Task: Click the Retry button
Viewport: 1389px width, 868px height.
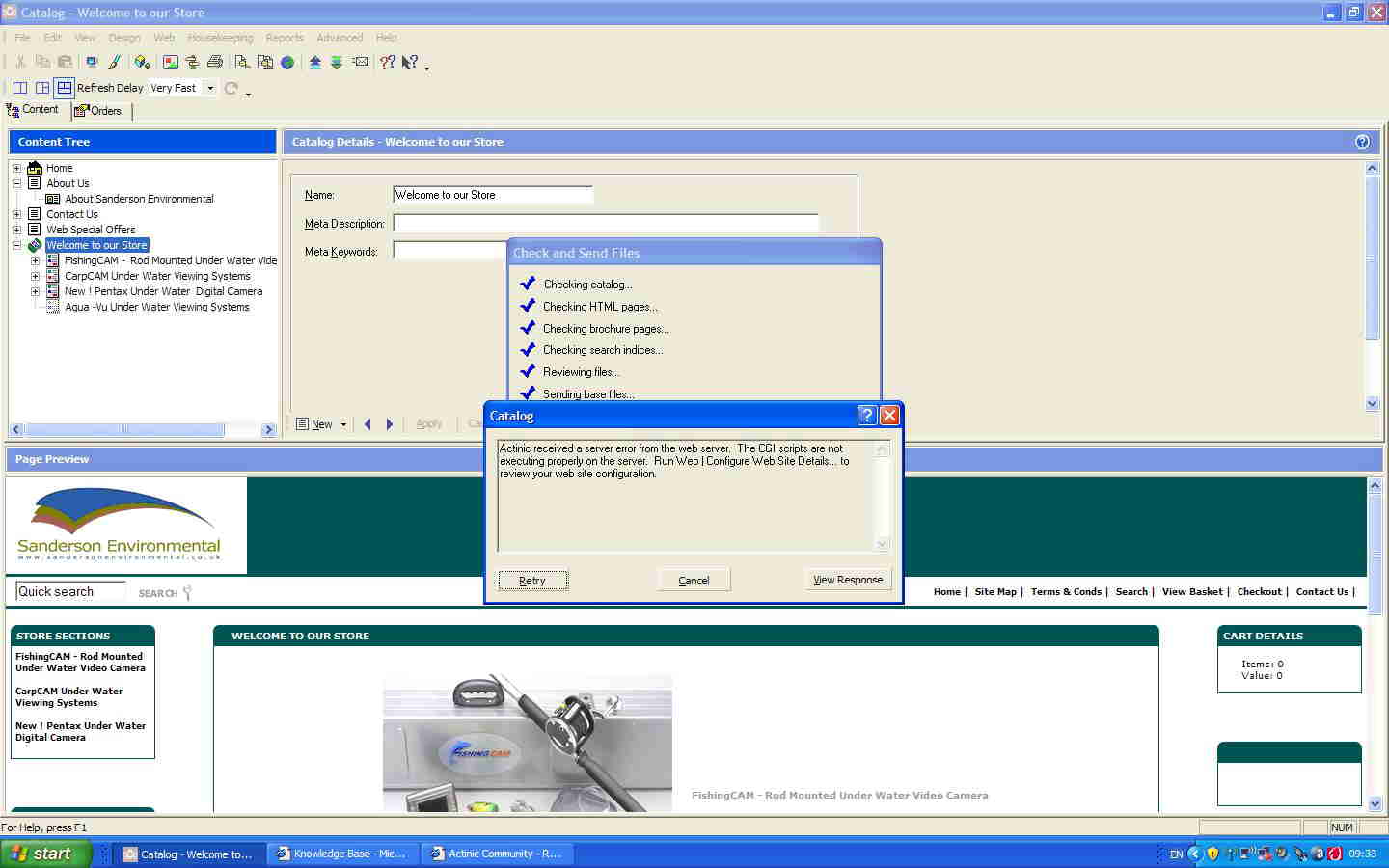Action: tap(532, 581)
